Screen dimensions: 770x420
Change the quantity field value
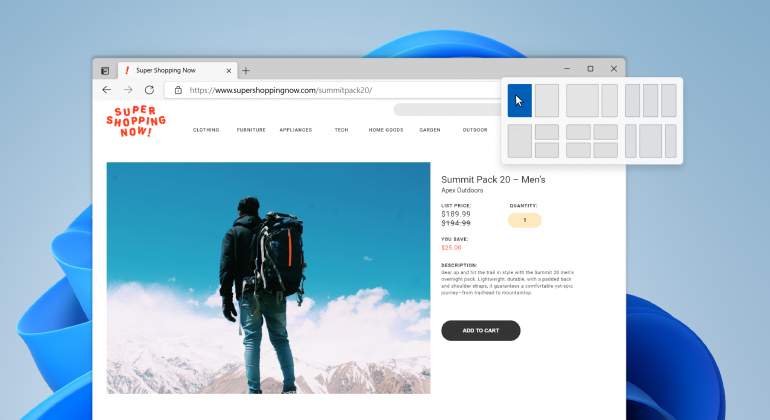click(x=524, y=220)
